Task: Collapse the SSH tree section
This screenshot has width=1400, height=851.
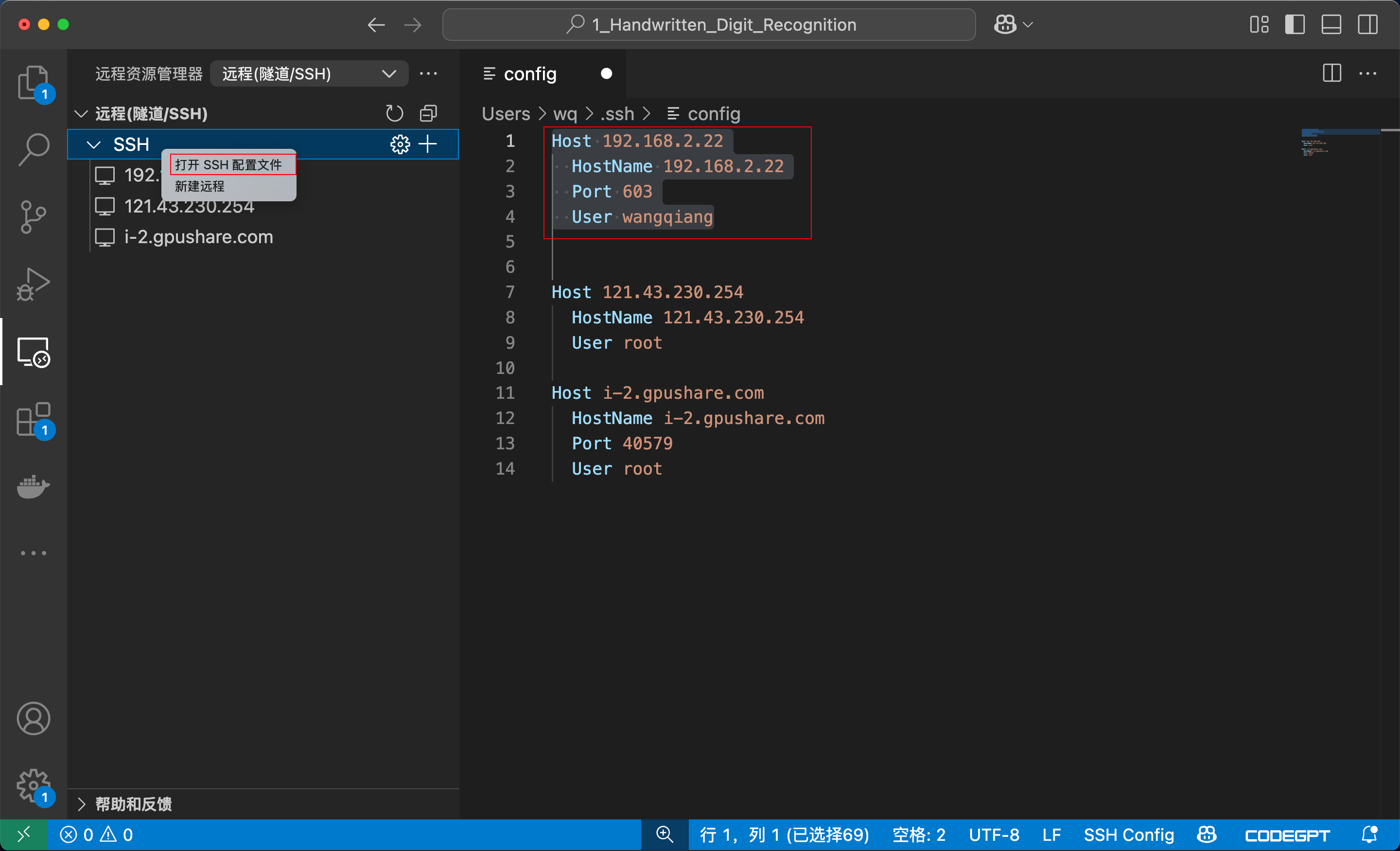Action: click(x=94, y=144)
